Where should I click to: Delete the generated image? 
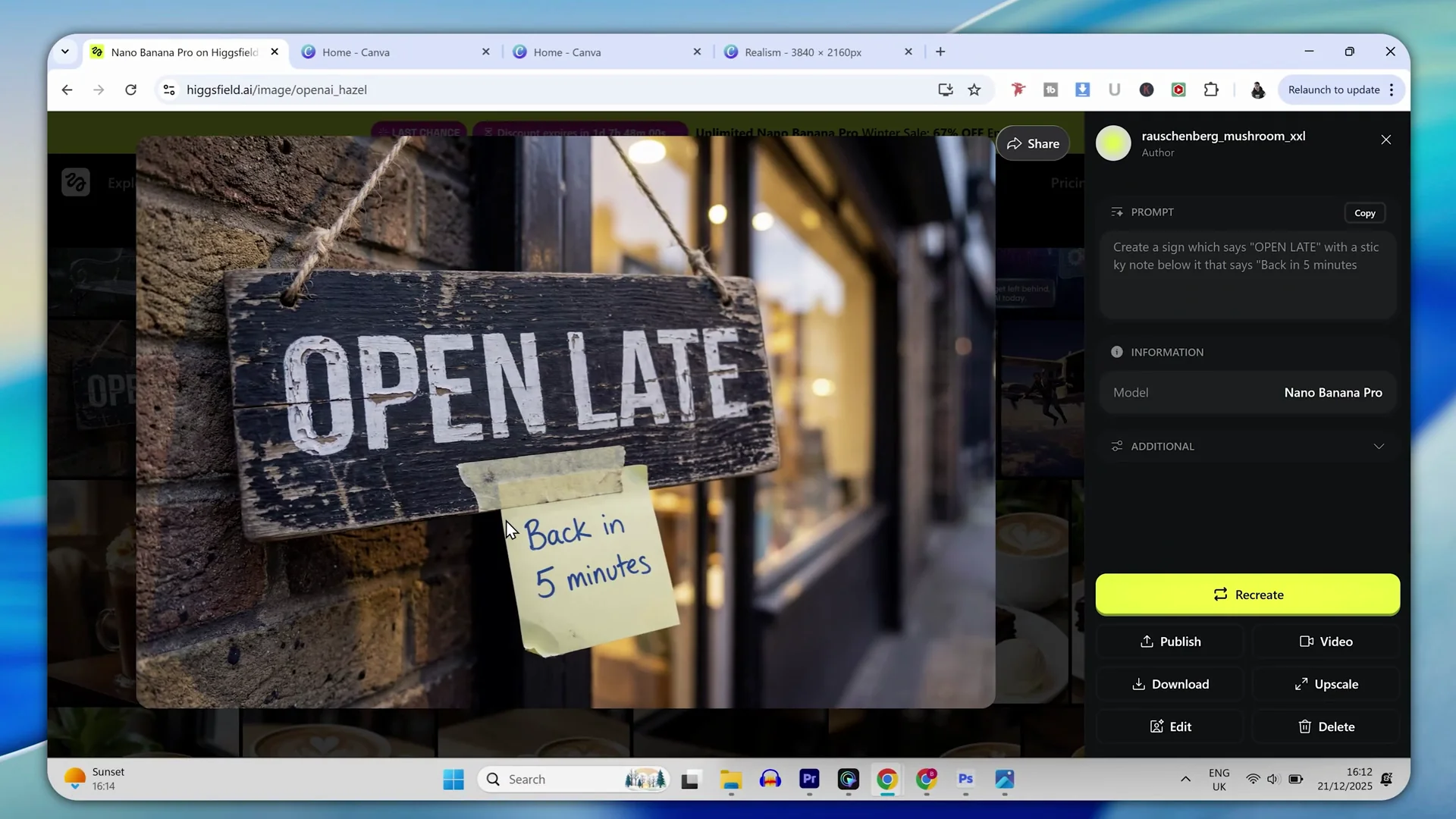click(x=1326, y=726)
